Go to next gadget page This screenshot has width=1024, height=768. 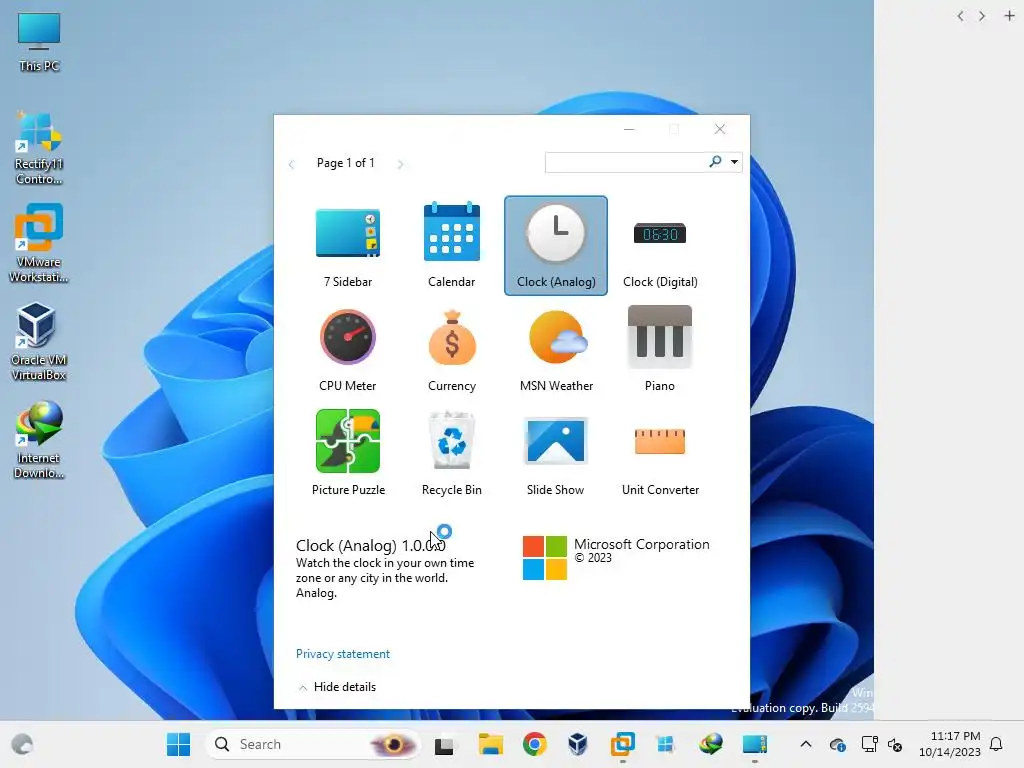coord(400,164)
